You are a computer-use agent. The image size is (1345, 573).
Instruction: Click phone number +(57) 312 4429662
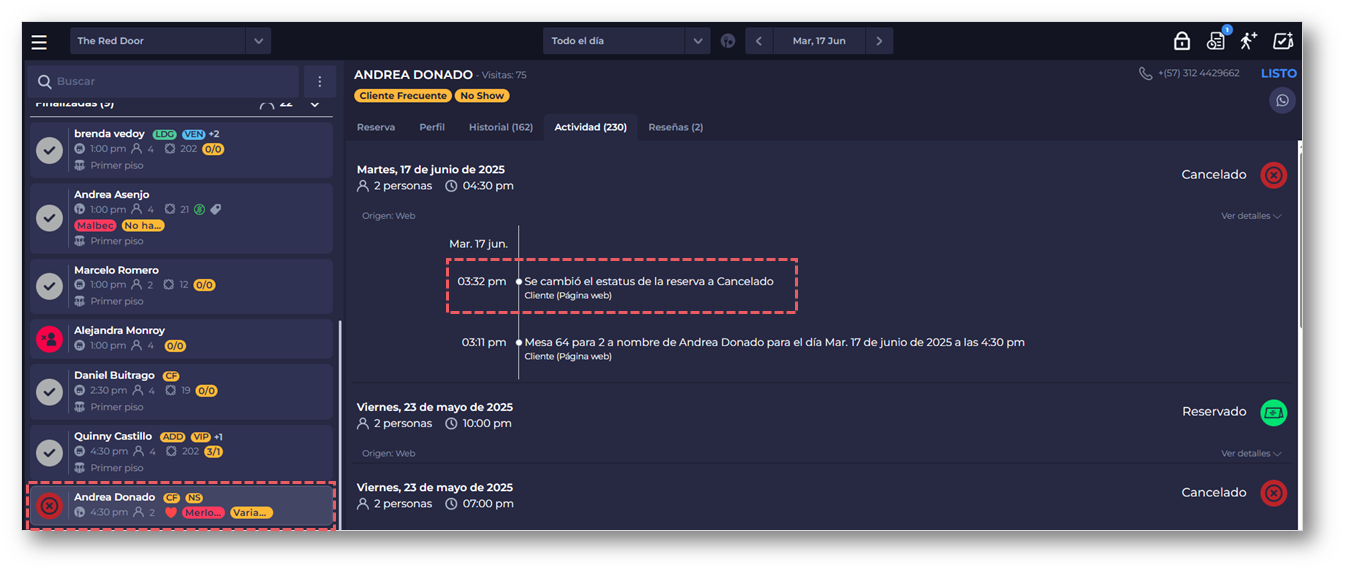[x=1198, y=73]
